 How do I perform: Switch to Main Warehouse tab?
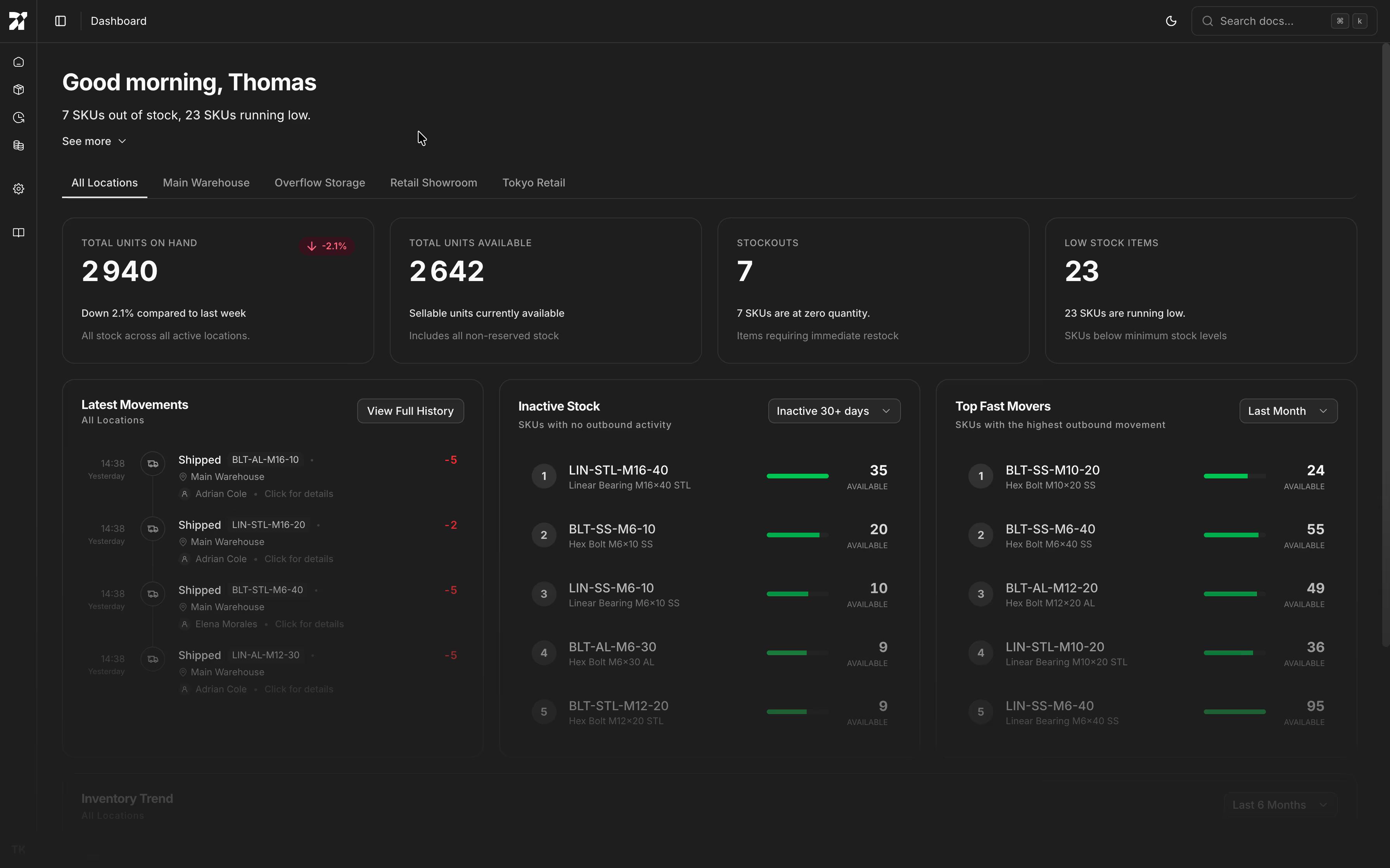[x=206, y=183]
